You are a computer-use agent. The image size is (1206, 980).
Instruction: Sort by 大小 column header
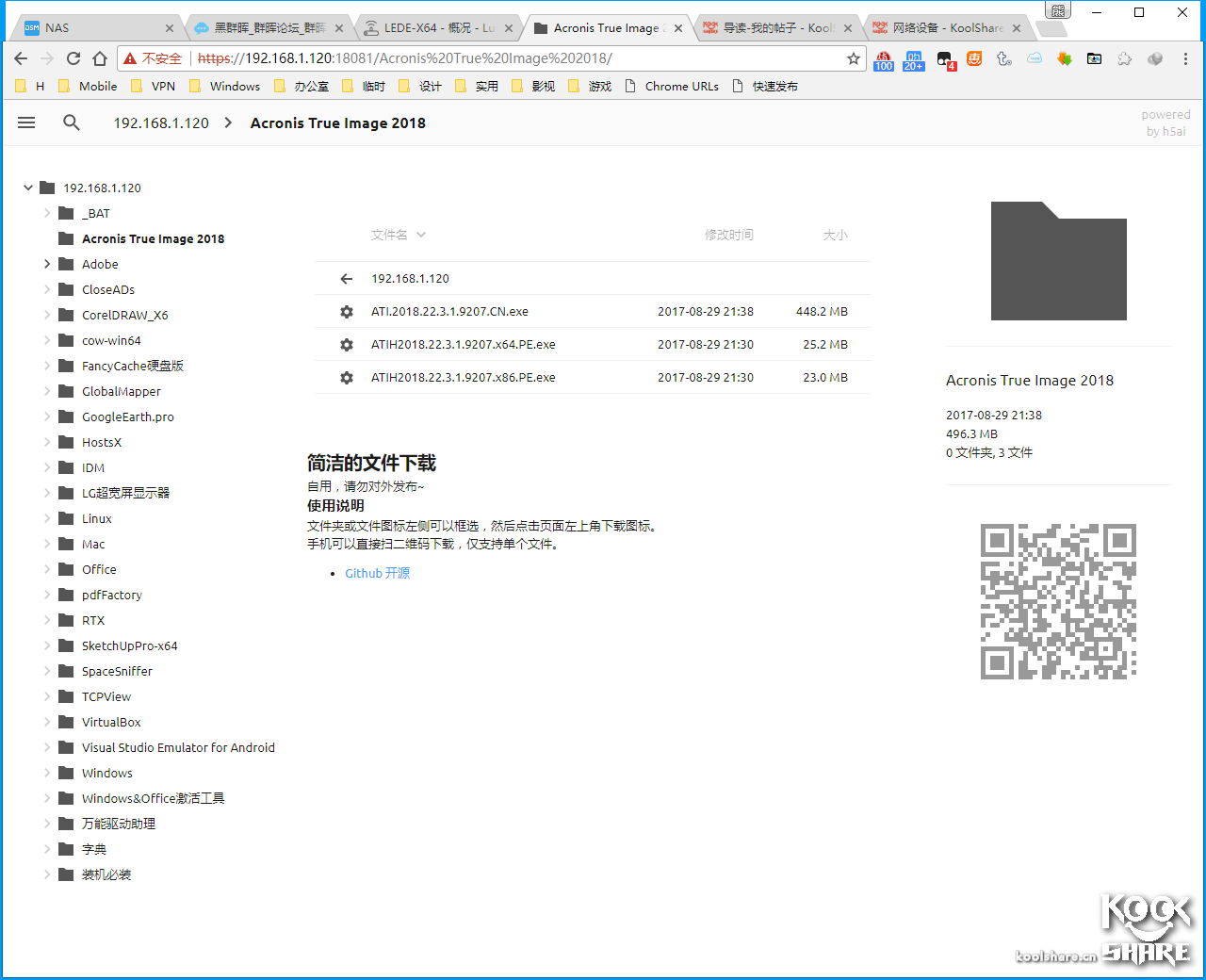(x=835, y=235)
